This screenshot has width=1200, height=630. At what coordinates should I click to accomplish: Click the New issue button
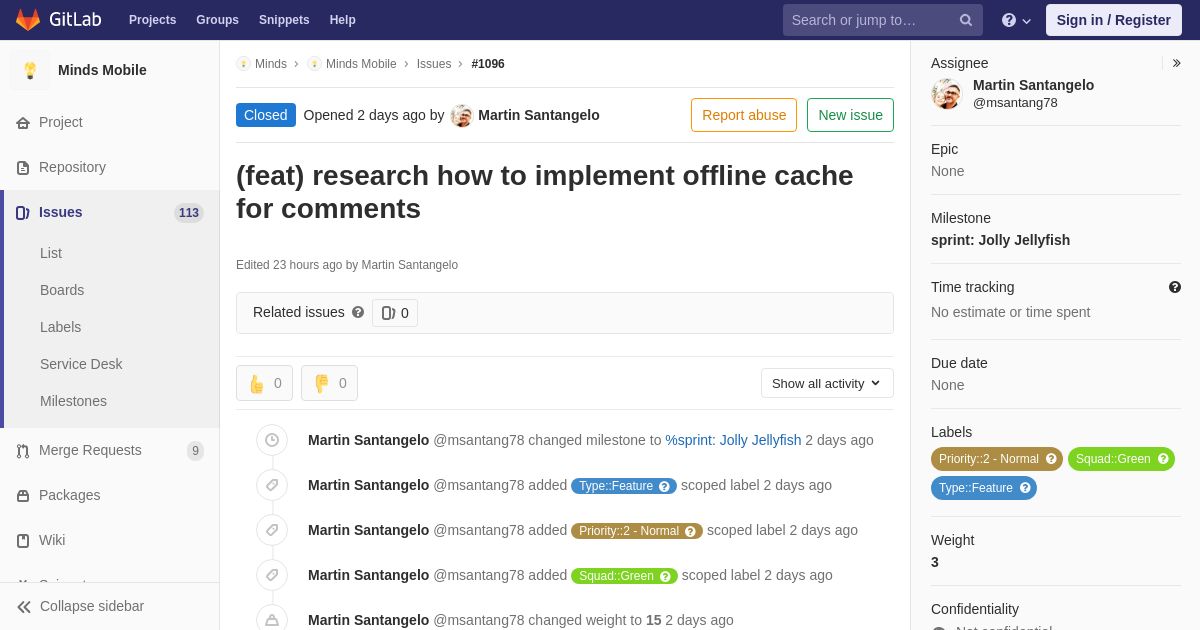pyautogui.click(x=850, y=115)
